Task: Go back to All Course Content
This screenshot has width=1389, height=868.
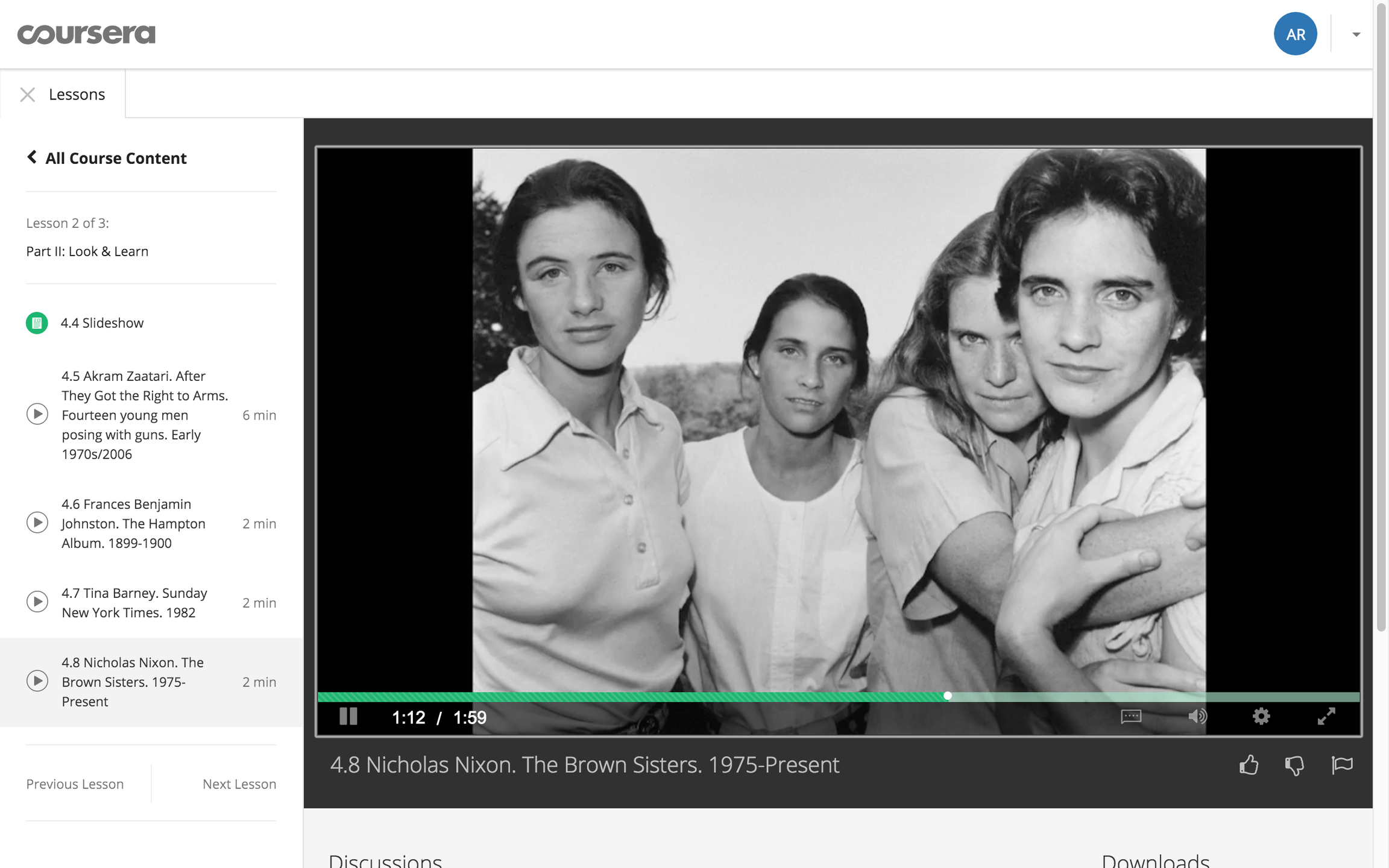Action: [x=107, y=158]
